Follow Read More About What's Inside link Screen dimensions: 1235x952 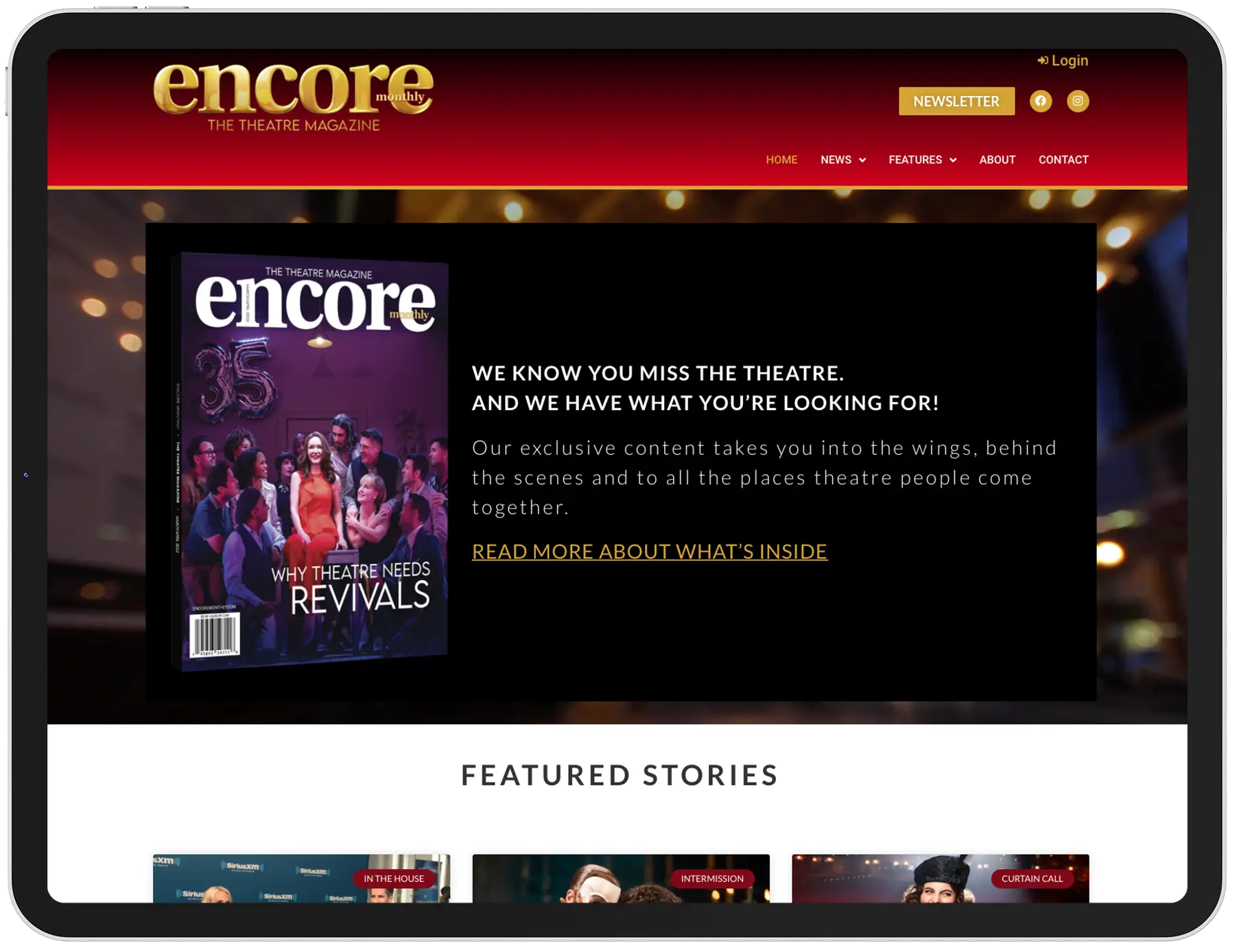tap(649, 551)
